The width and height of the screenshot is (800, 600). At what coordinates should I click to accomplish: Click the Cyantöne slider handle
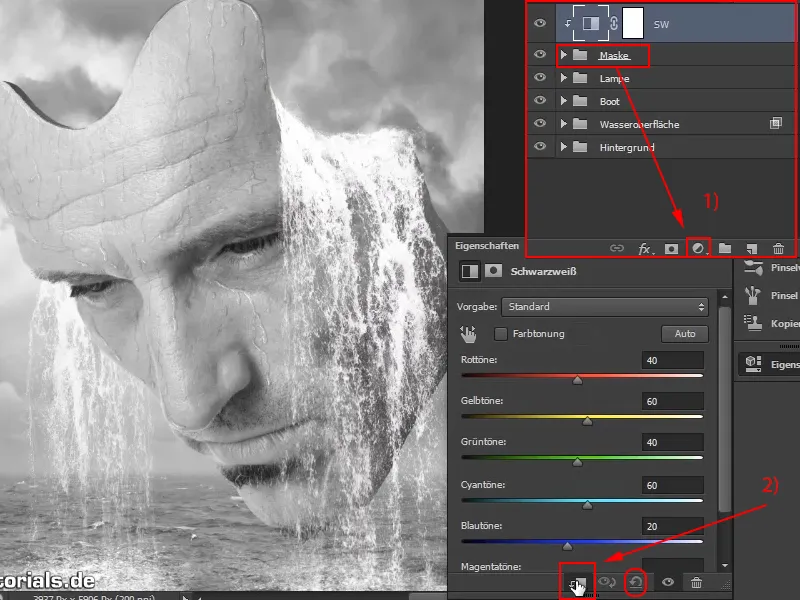pyautogui.click(x=587, y=505)
